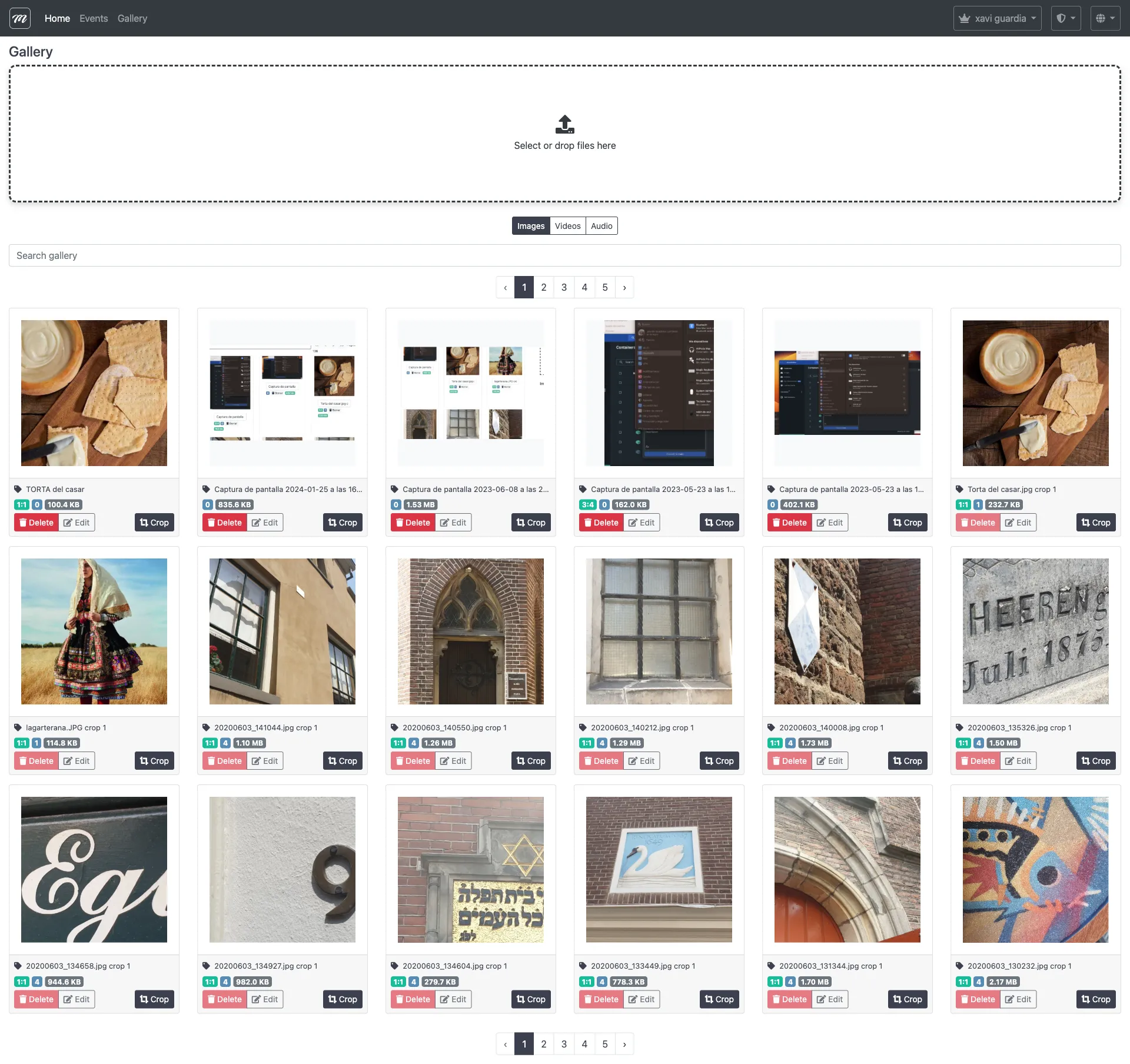Click the previous-page chevron in top pagination

click(506, 287)
